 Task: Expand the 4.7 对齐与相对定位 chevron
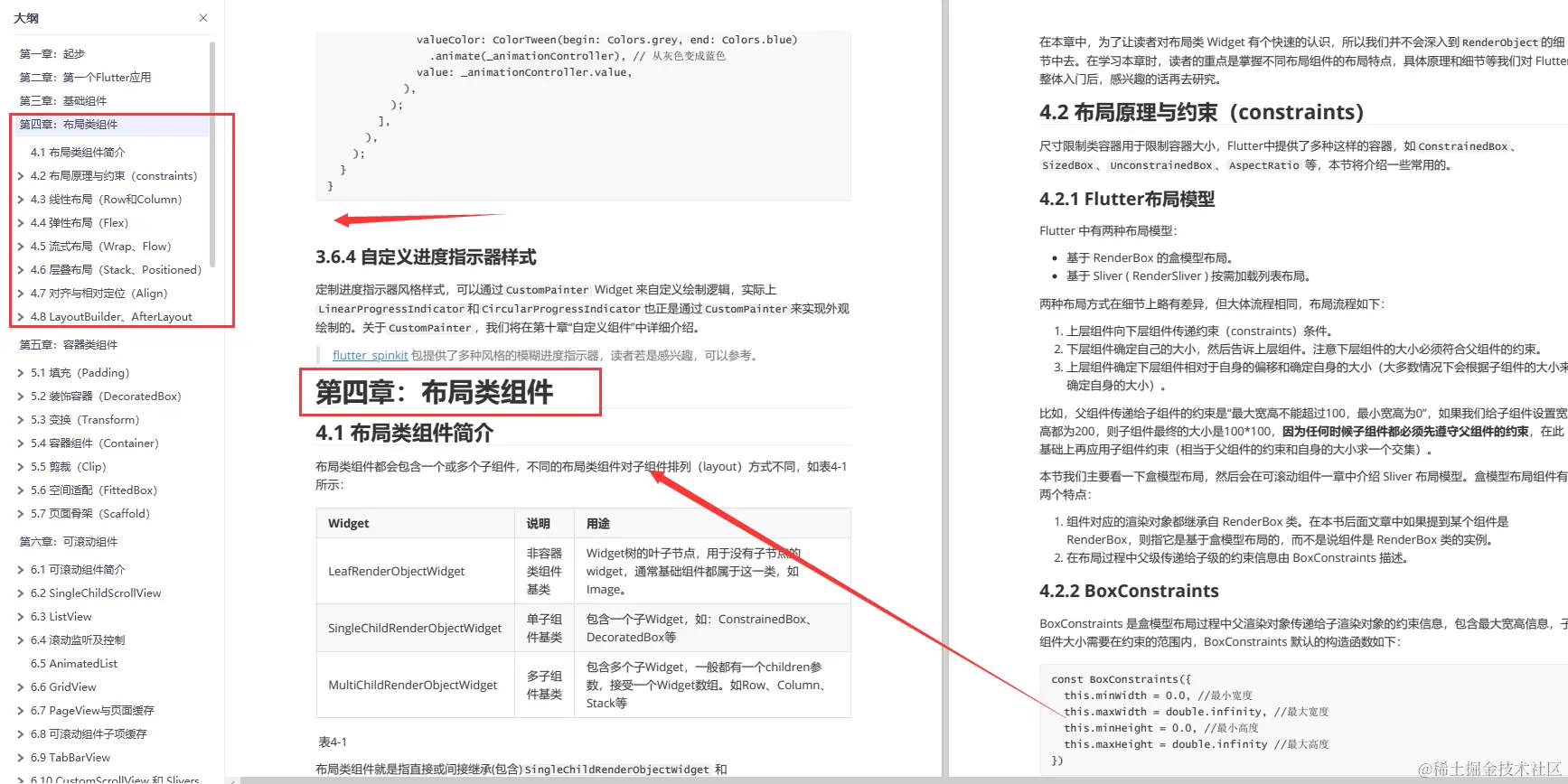pos(21,293)
